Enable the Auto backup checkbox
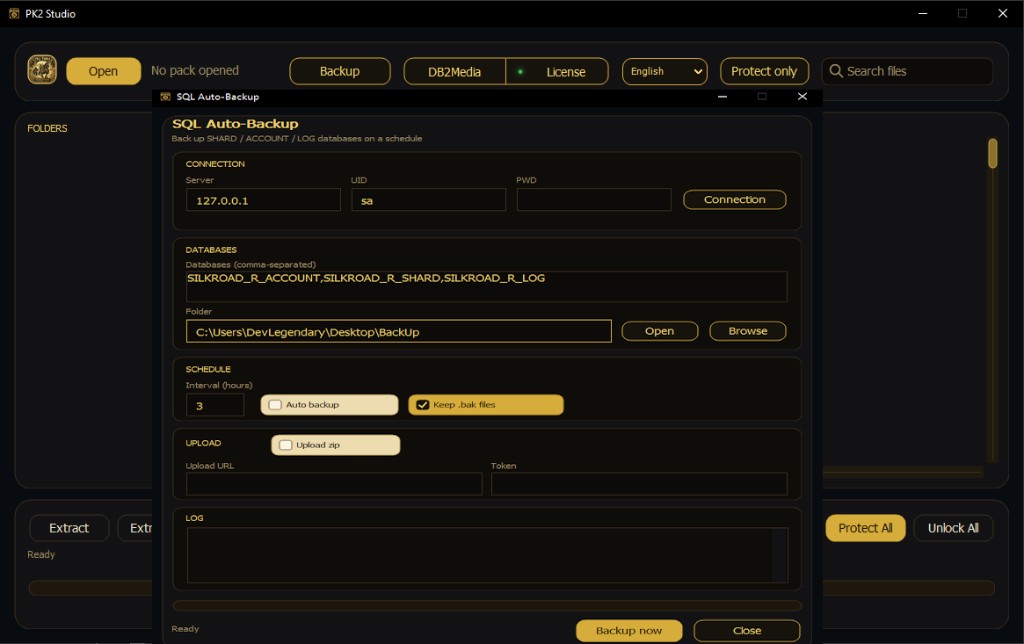Screen dimensions: 1024x644 point(275,405)
